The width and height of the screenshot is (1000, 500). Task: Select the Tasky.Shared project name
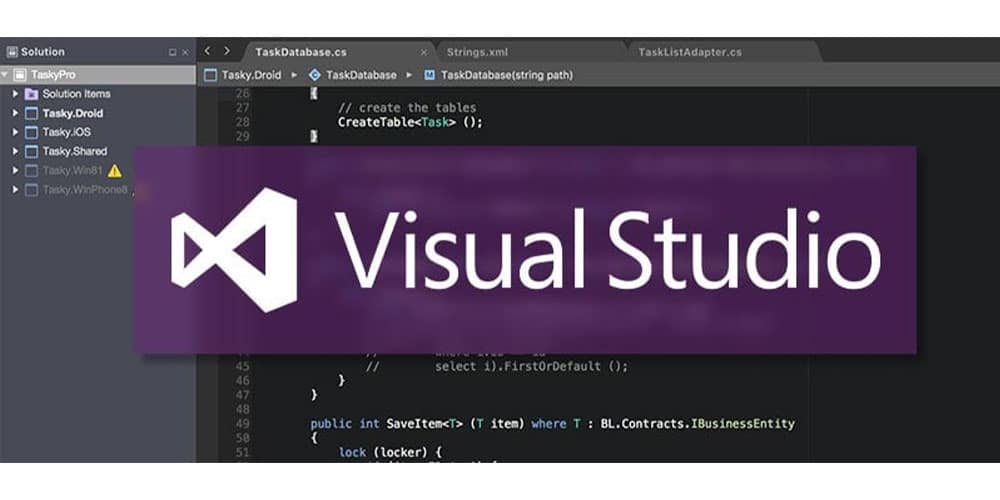(75, 151)
